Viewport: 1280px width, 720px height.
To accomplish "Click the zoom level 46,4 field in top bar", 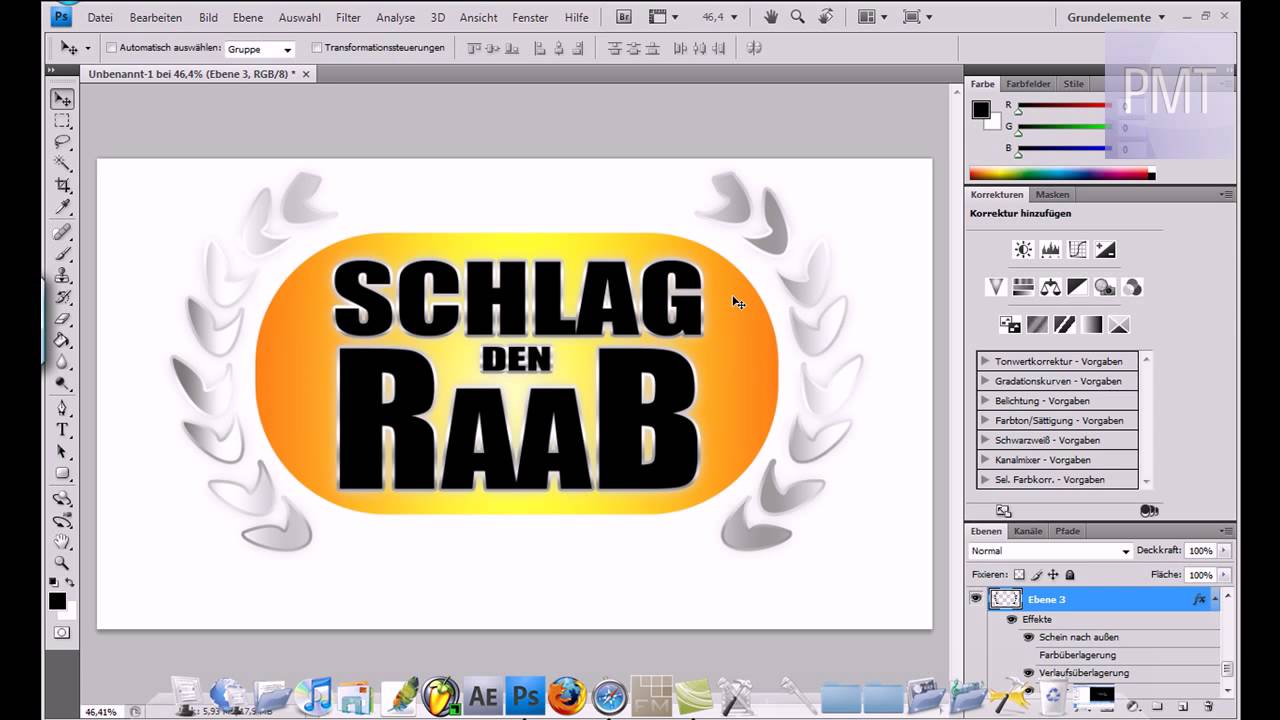I will pyautogui.click(x=713, y=17).
